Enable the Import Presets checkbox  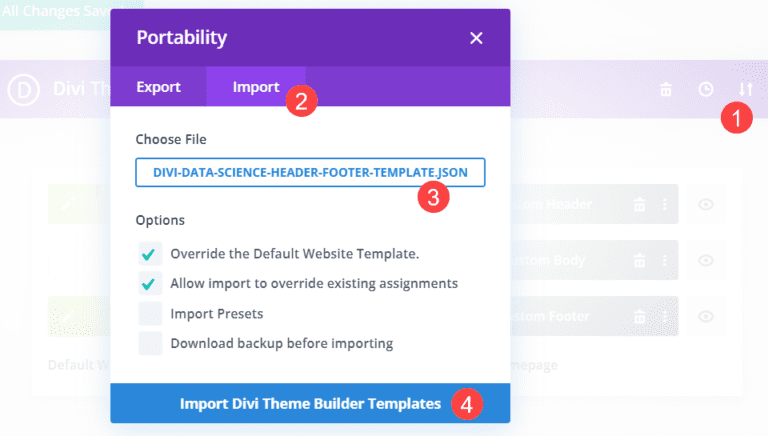coord(150,313)
